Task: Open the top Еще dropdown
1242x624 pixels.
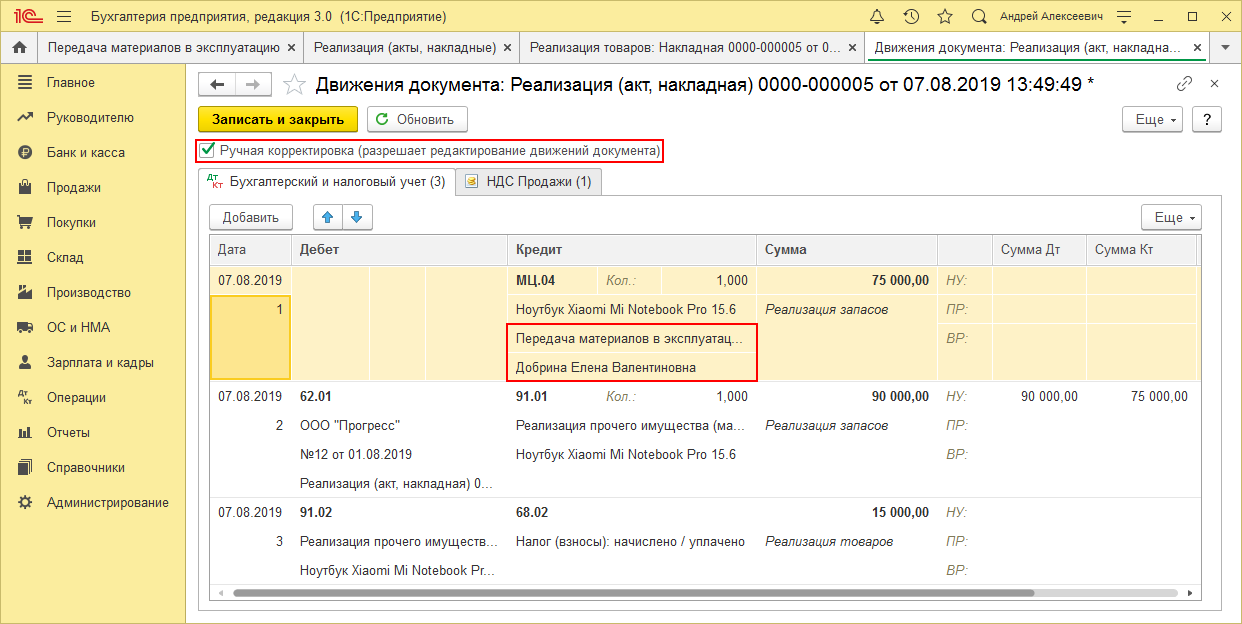Action: [1153, 119]
